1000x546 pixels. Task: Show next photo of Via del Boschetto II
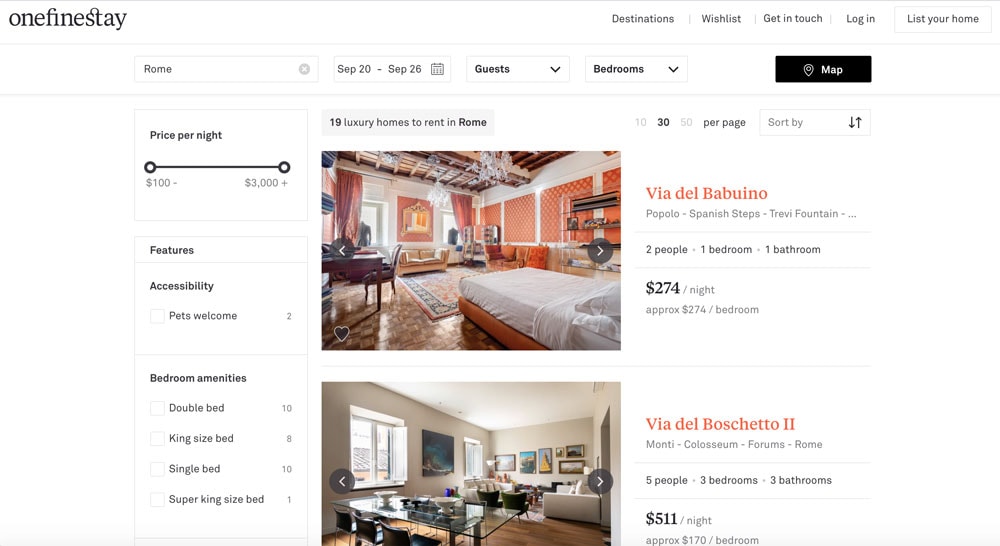(x=600, y=482)
